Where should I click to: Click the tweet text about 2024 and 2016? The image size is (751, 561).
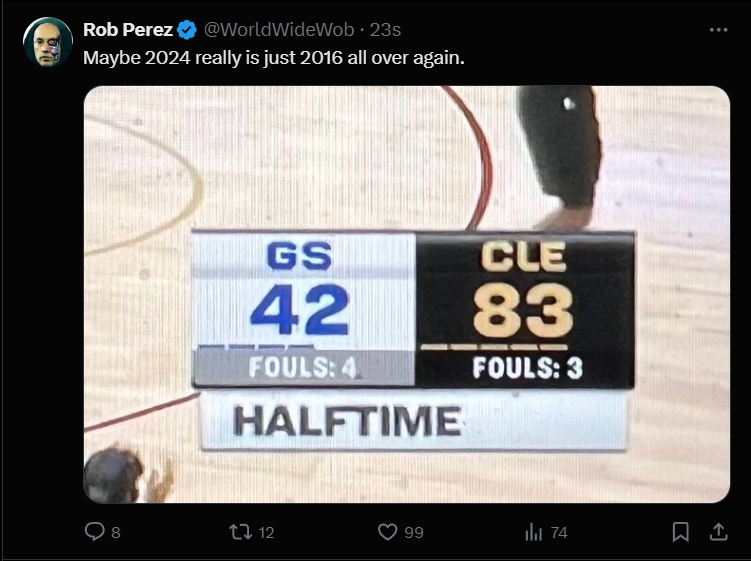[273, 58]
